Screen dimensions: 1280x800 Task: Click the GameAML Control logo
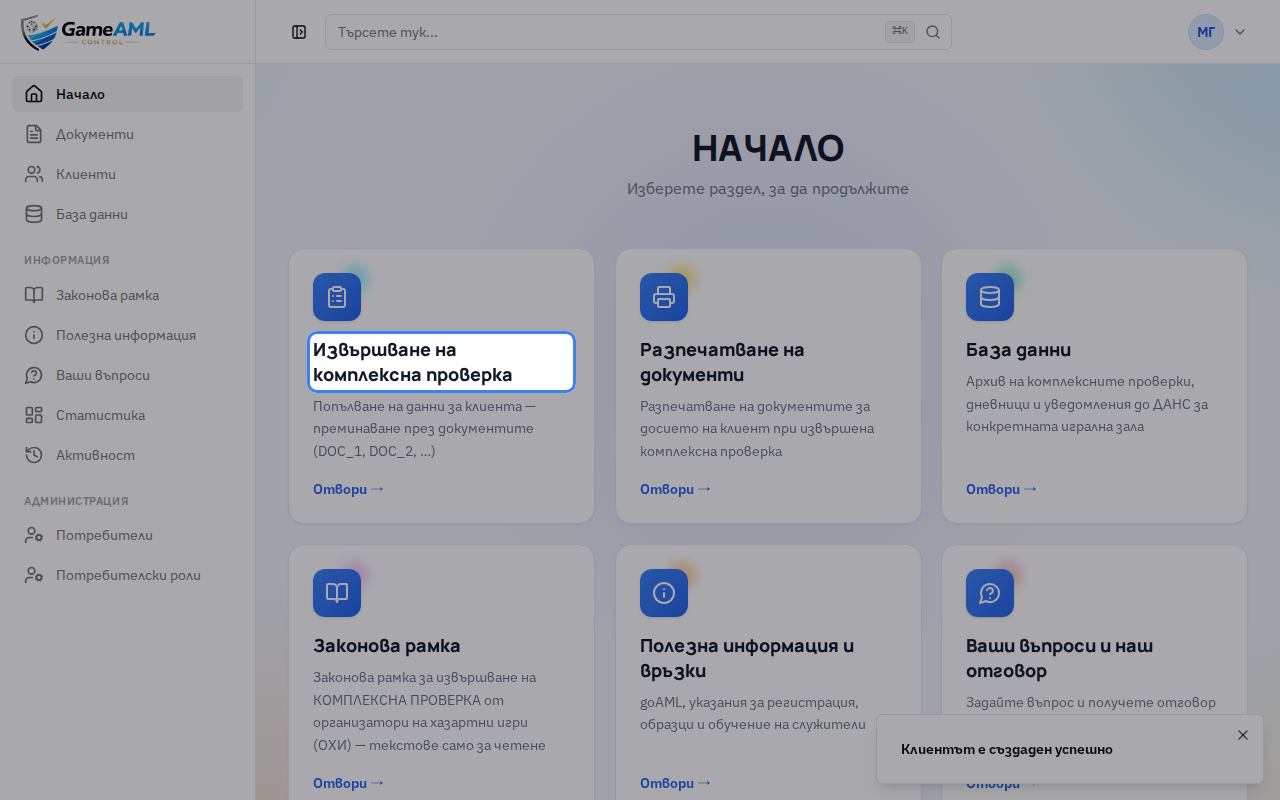pyautogui.click(x=88, y=32)
